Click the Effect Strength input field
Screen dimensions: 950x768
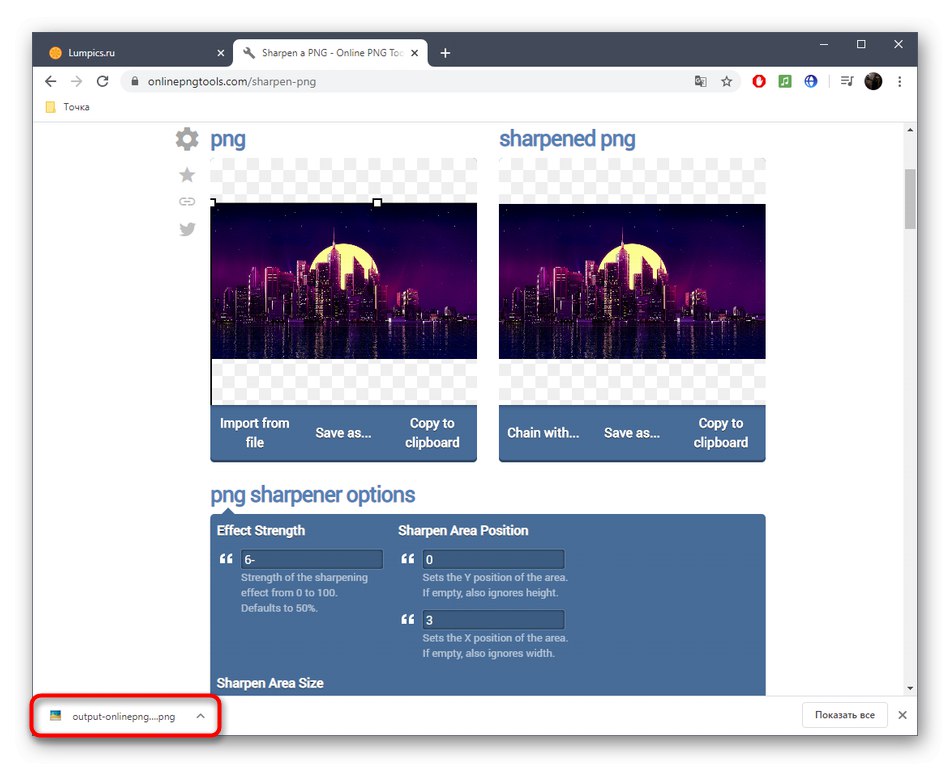coord(311,559)
